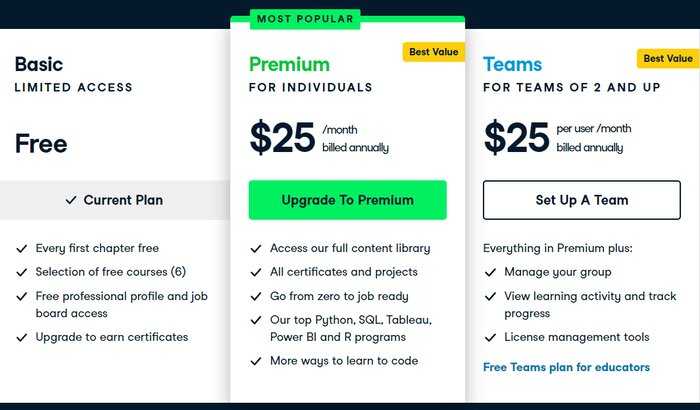Select the Premium plan heading
Image resolution: width=700 pixels, height=410 pixels.
click(289, 64)
